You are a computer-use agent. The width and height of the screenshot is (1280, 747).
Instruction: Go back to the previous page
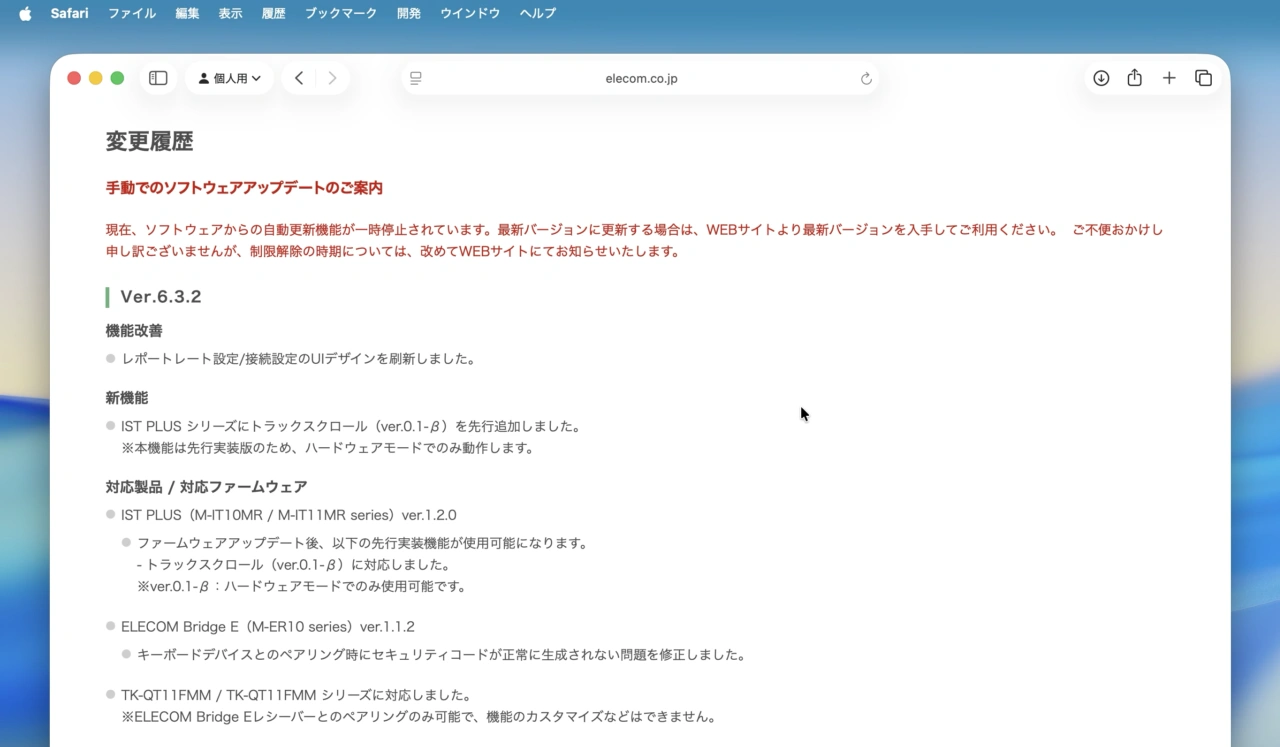[x=299, y=78]
